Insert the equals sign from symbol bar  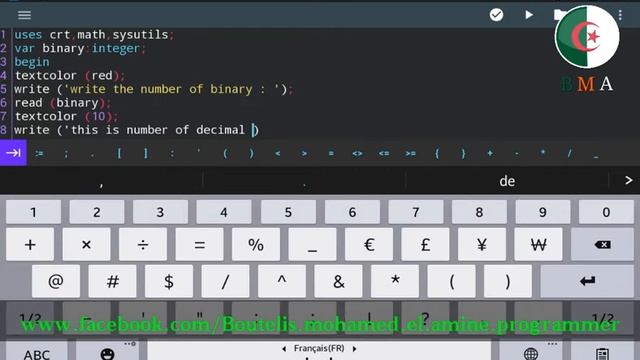pos(331,153)
